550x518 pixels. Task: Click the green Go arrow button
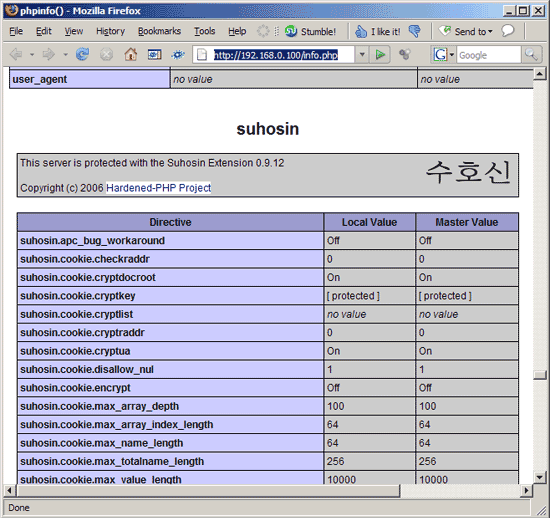click(380, 55)
